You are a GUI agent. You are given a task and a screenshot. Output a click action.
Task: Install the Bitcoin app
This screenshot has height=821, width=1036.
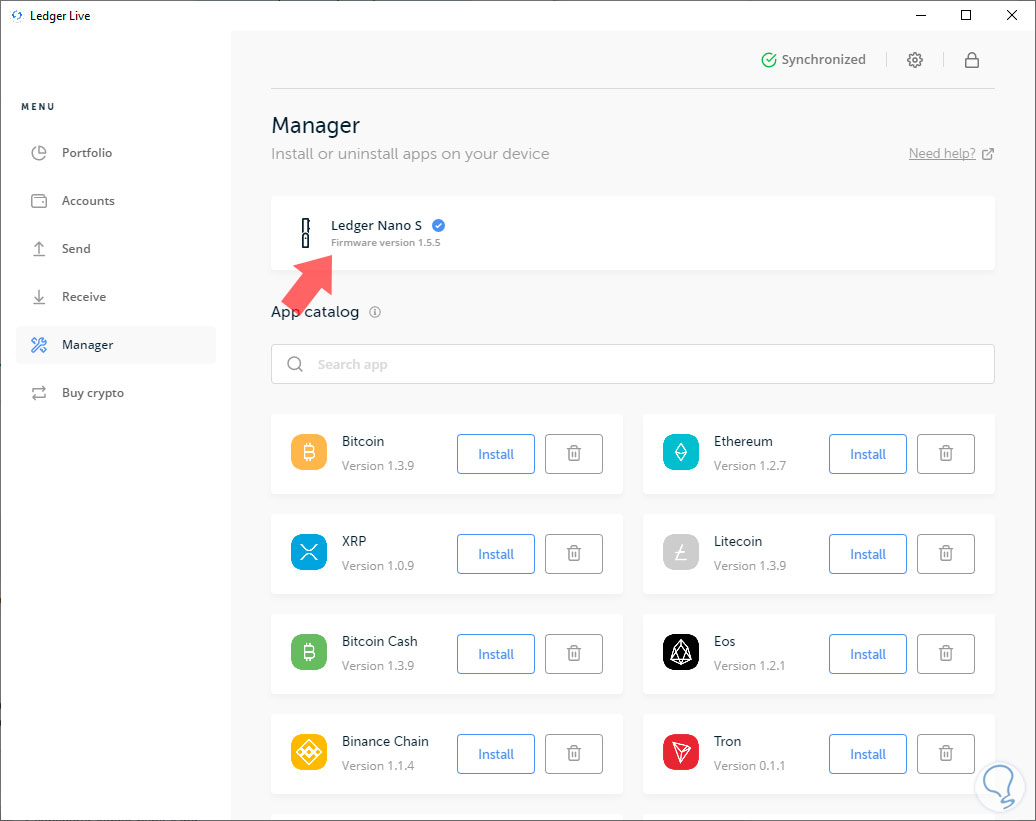pos(496,454)
